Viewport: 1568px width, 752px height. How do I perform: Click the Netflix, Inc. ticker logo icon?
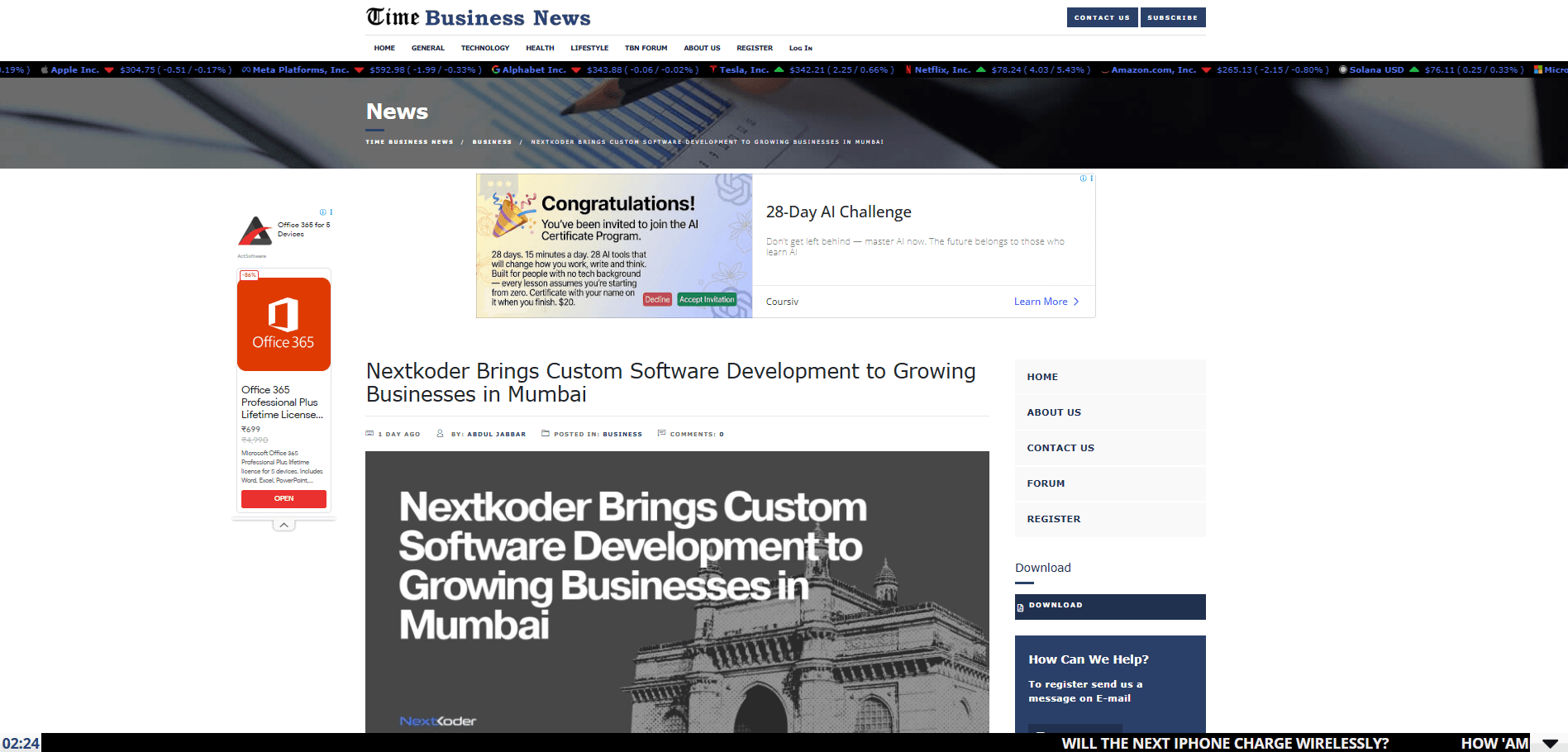click(908, 70)
